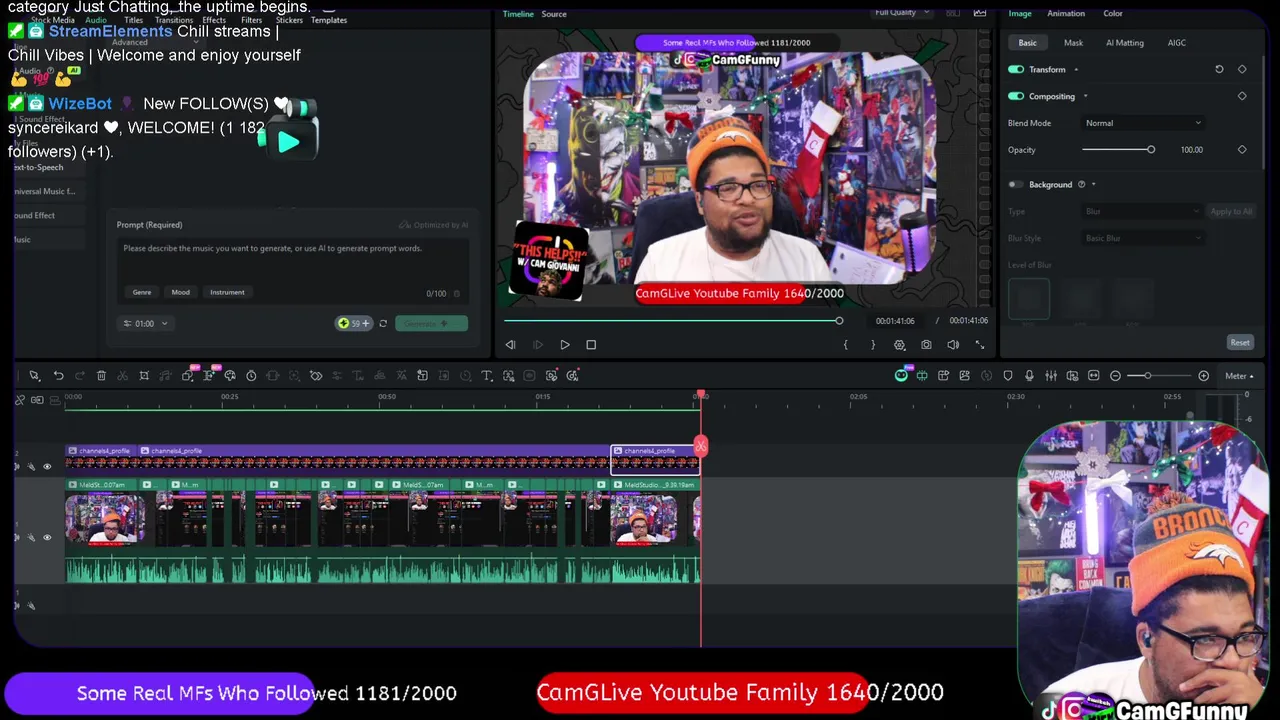Click the undo arrow in timeline toolbar
The width and height of the screenshot is (1280, 720).
(x=58, y=375)
